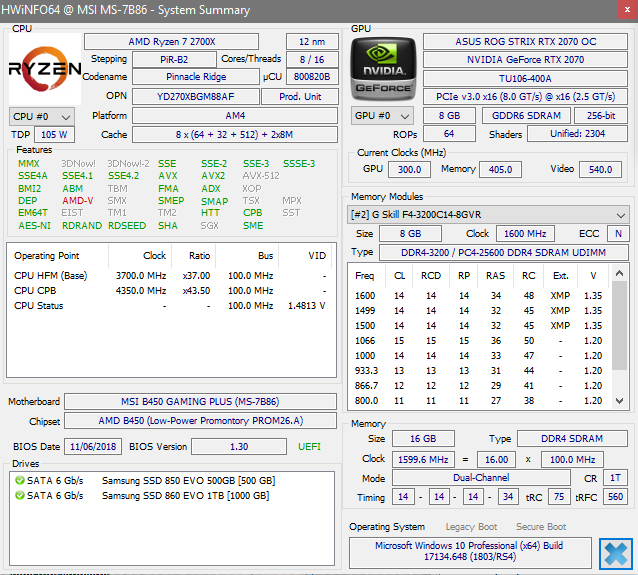Click the memory size 16 GB field

tap(423, 439)
